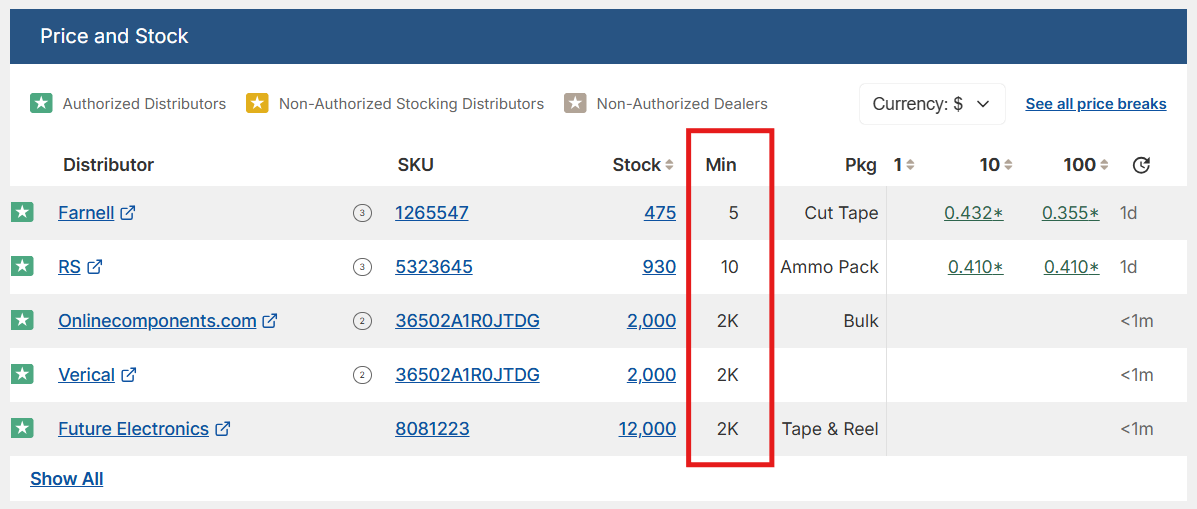This screenshot has width=1197, height=509.
Task: Click Farnell's stock value 475
Action: 660,213
